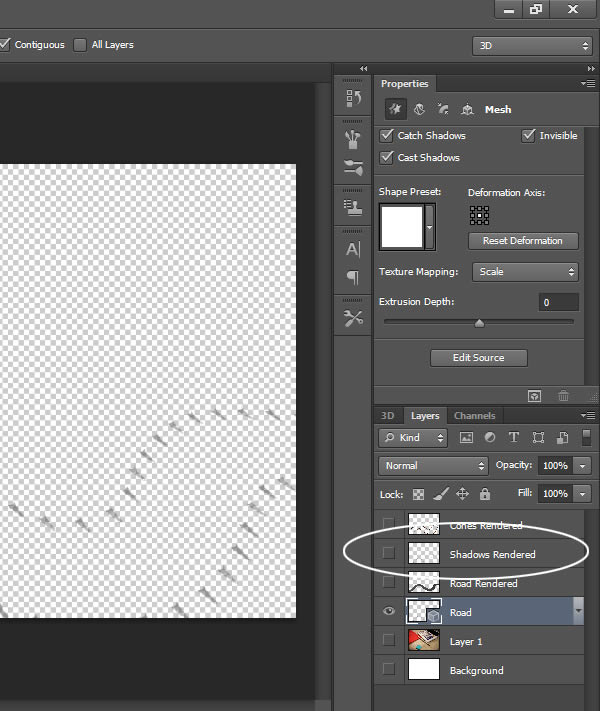The width and height of the screenshot is (600, 711).
Task: Filter layers by type layers icon
Action: (x=514, y=438)
